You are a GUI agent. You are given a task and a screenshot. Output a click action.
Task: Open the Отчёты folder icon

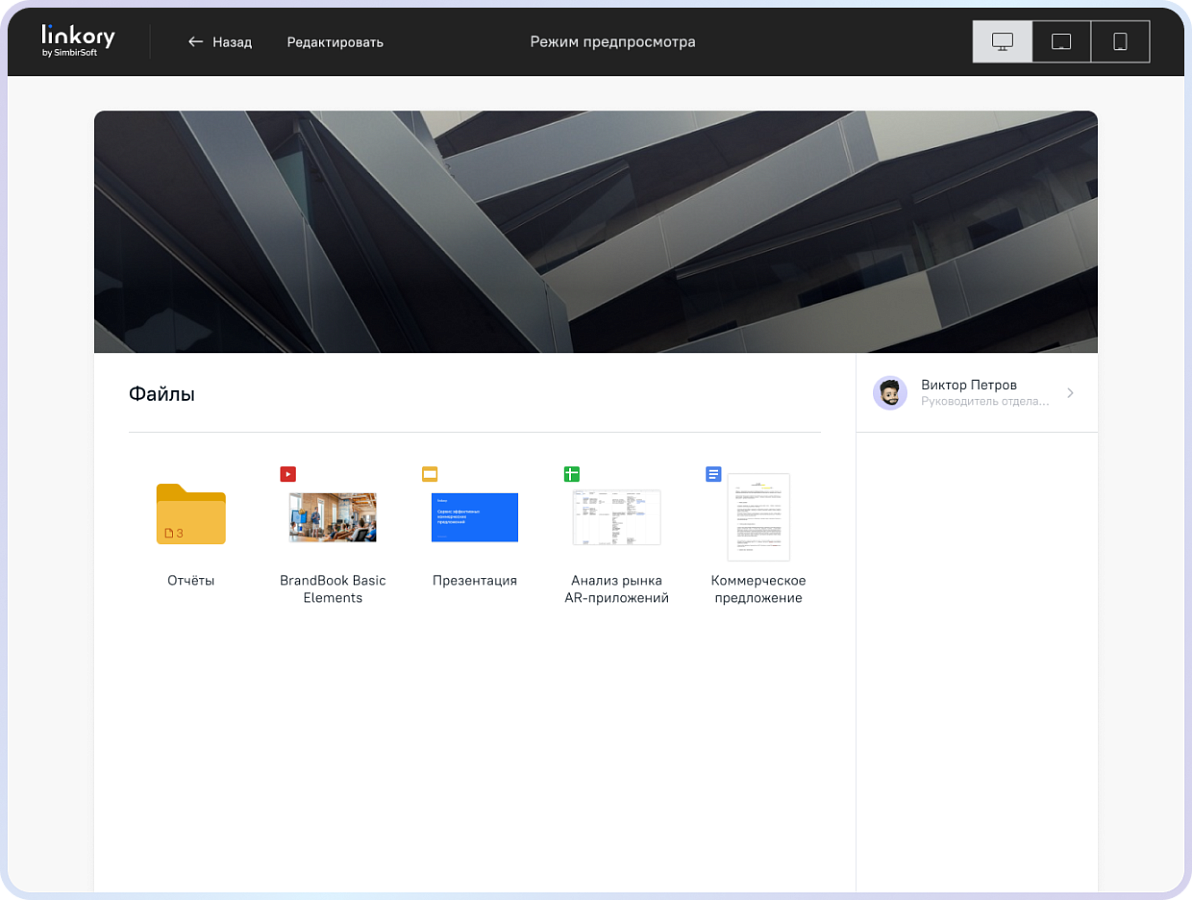click(191, 515)
